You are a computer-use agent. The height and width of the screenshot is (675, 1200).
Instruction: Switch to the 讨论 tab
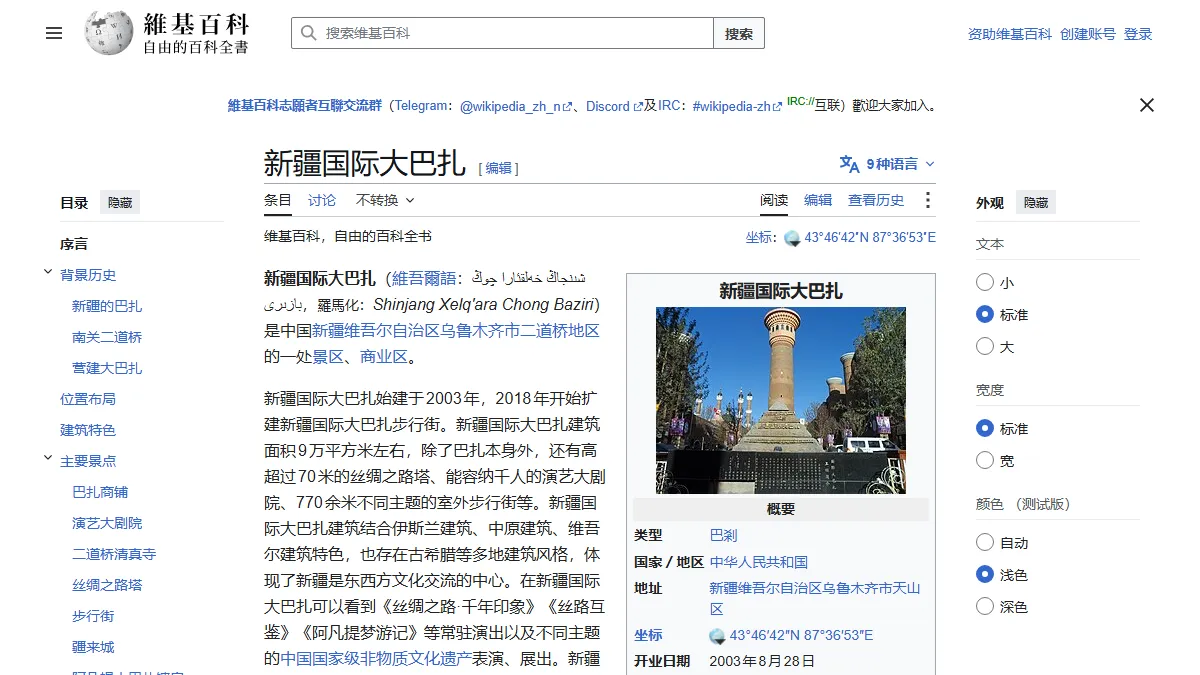(322, 200)
